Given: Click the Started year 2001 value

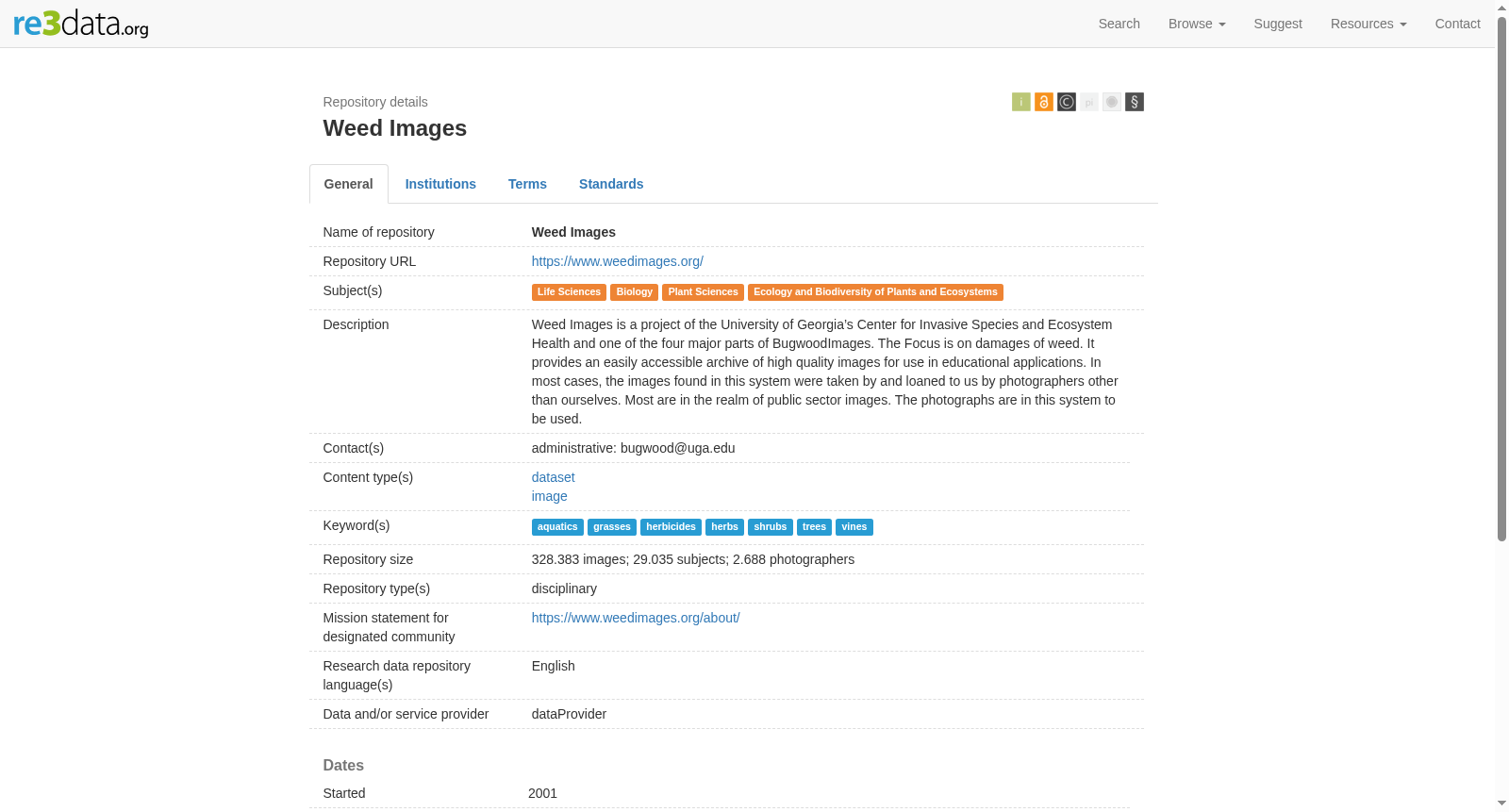Looking at the screenshot, I should coord(542,793).
